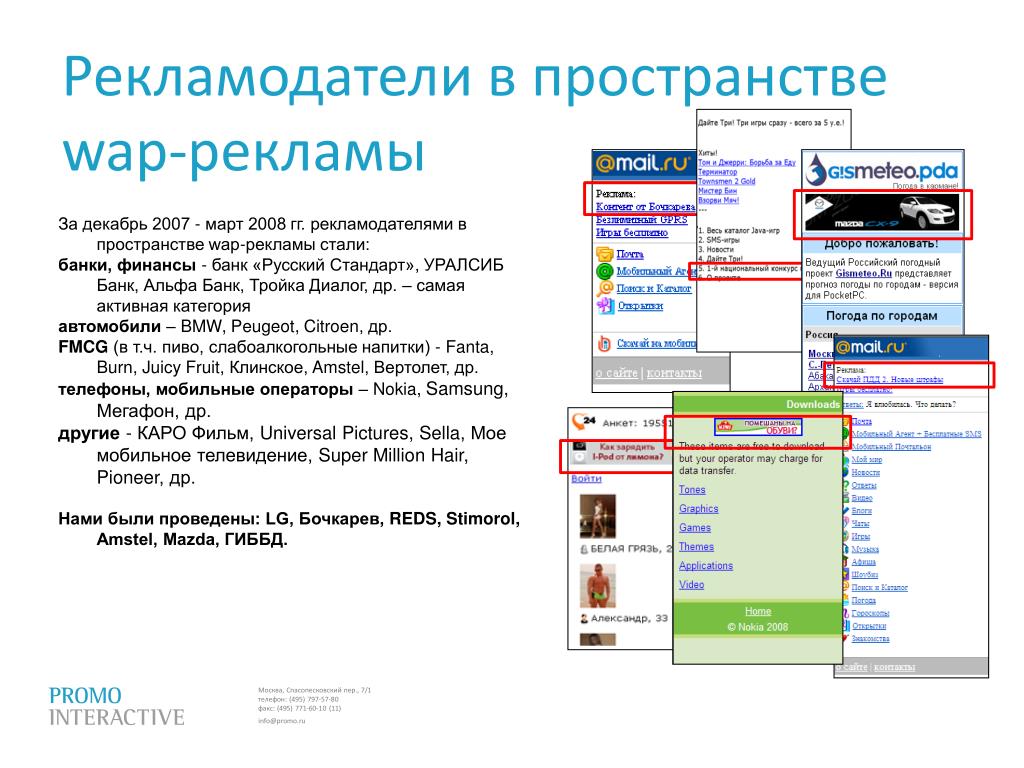The image size is (1024, 768).
Task: Open the Скачай на мобилу link
Action: 656,343
